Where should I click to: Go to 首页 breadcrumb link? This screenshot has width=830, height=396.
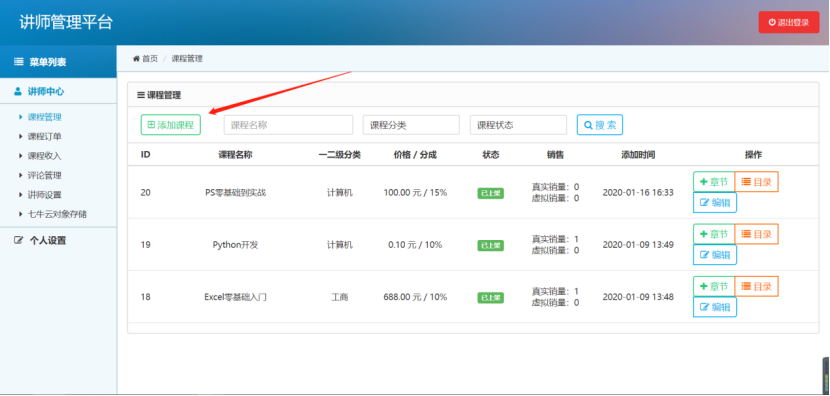[x=150, y=59]
